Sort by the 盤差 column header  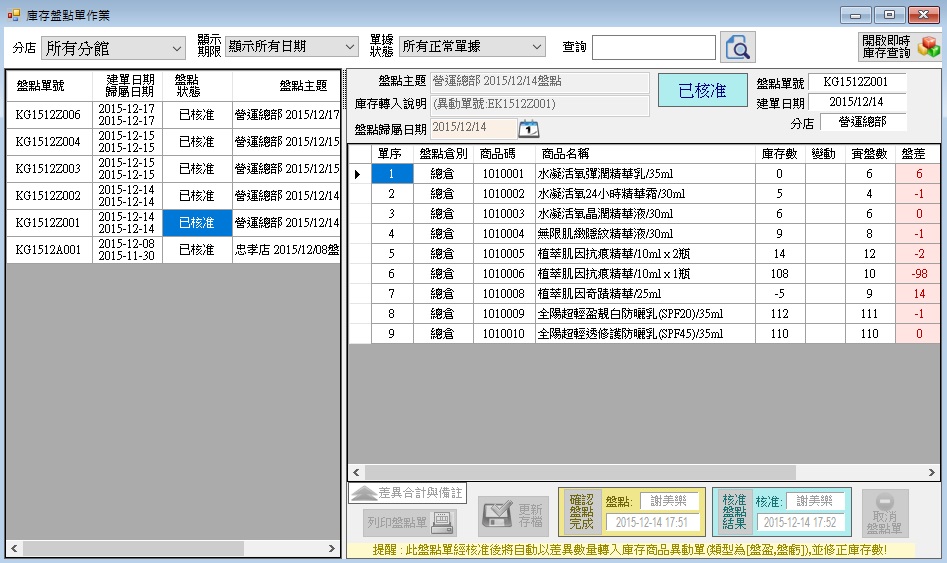[x=913, y=154]
